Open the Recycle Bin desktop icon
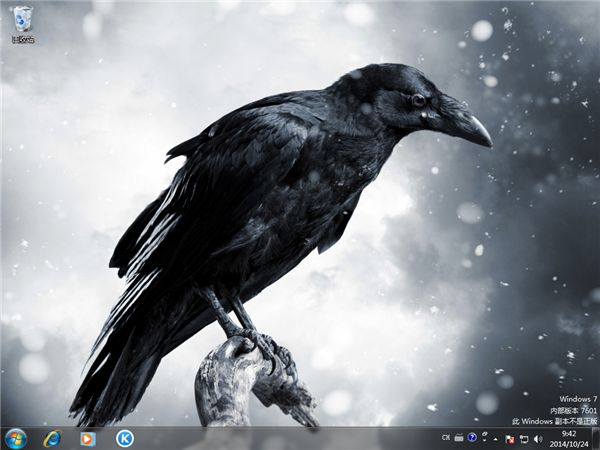Viewport: 600px width, 450px height. pyautogui.click(x=22, y=19)
